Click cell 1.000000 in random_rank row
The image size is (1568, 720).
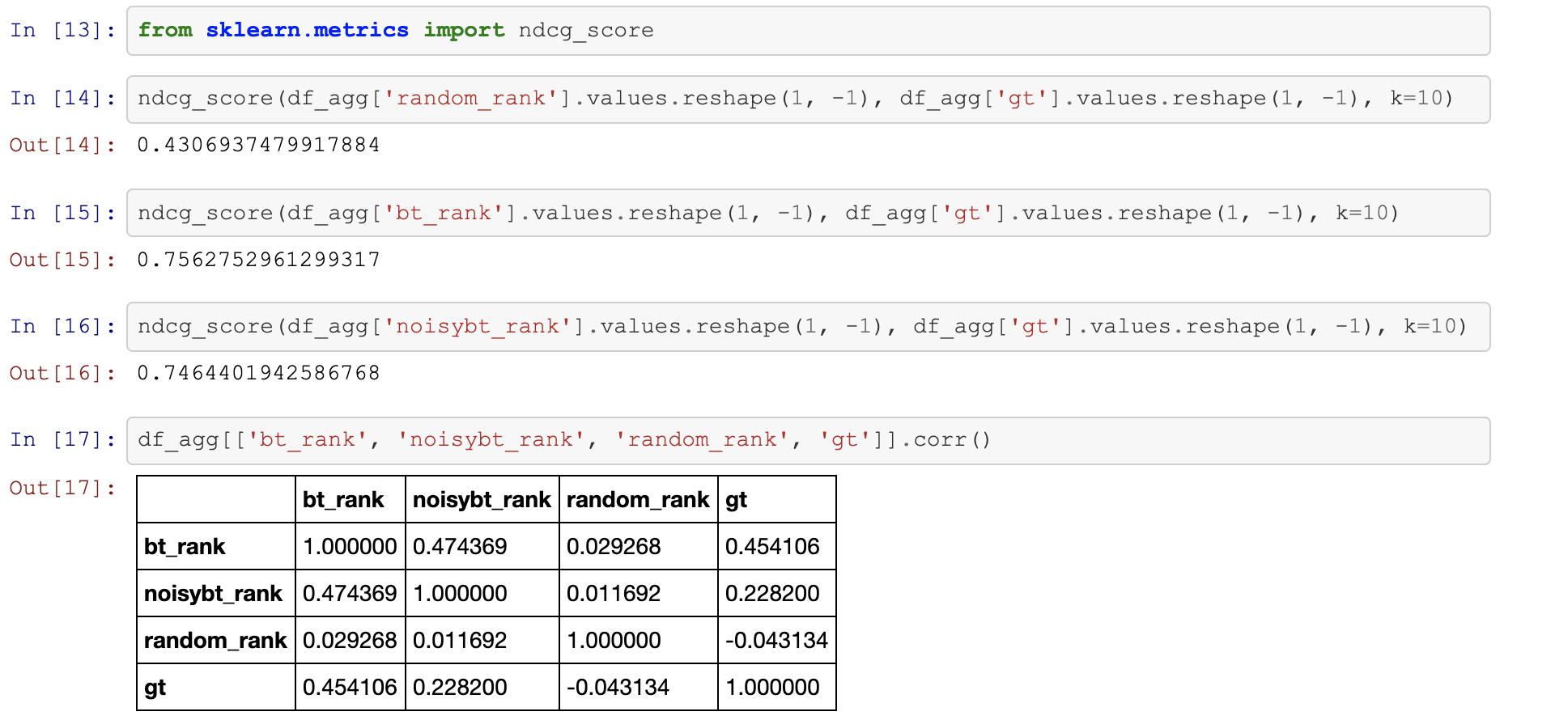pyautogui.click(x=639, y=641)
